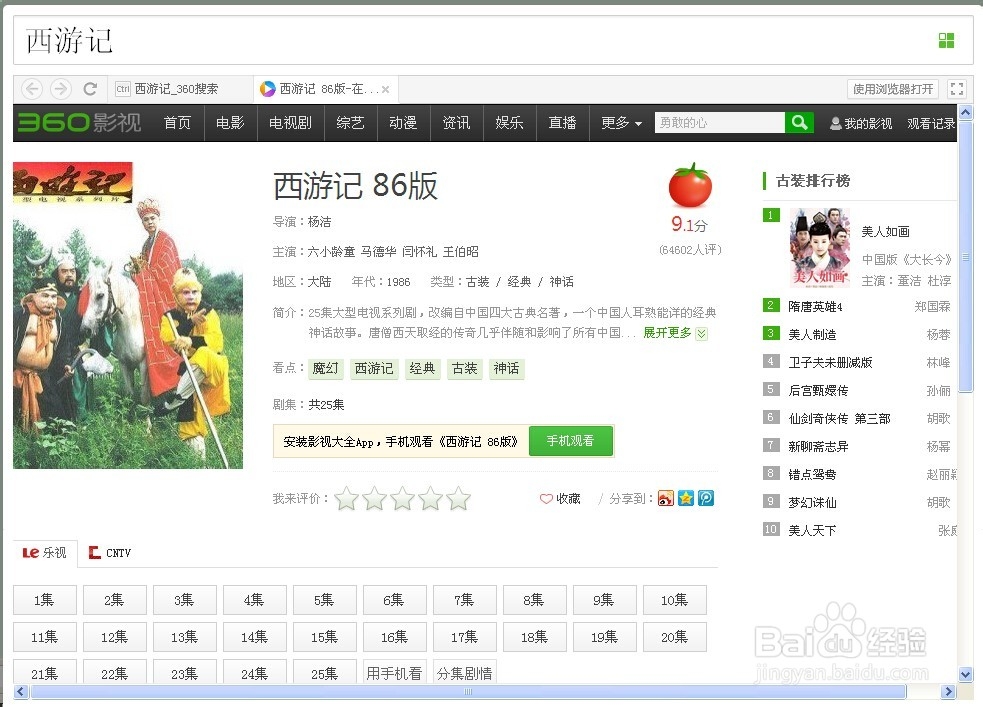983x707 pixels.
Task: Open 电影 in navigation bar
Action: click(230, 123)
